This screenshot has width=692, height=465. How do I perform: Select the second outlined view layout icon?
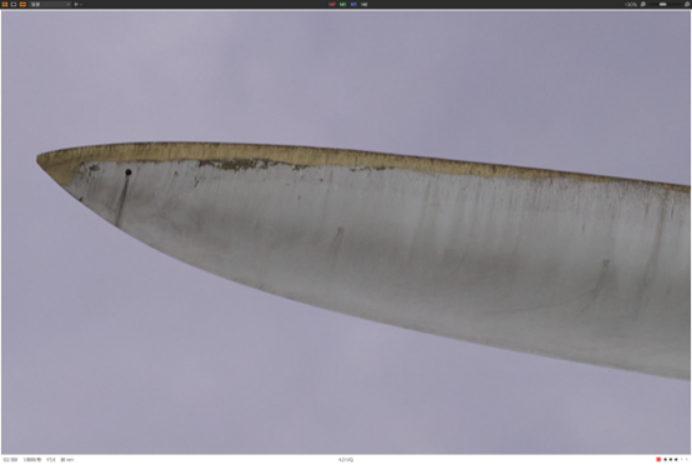coord(14,4)
